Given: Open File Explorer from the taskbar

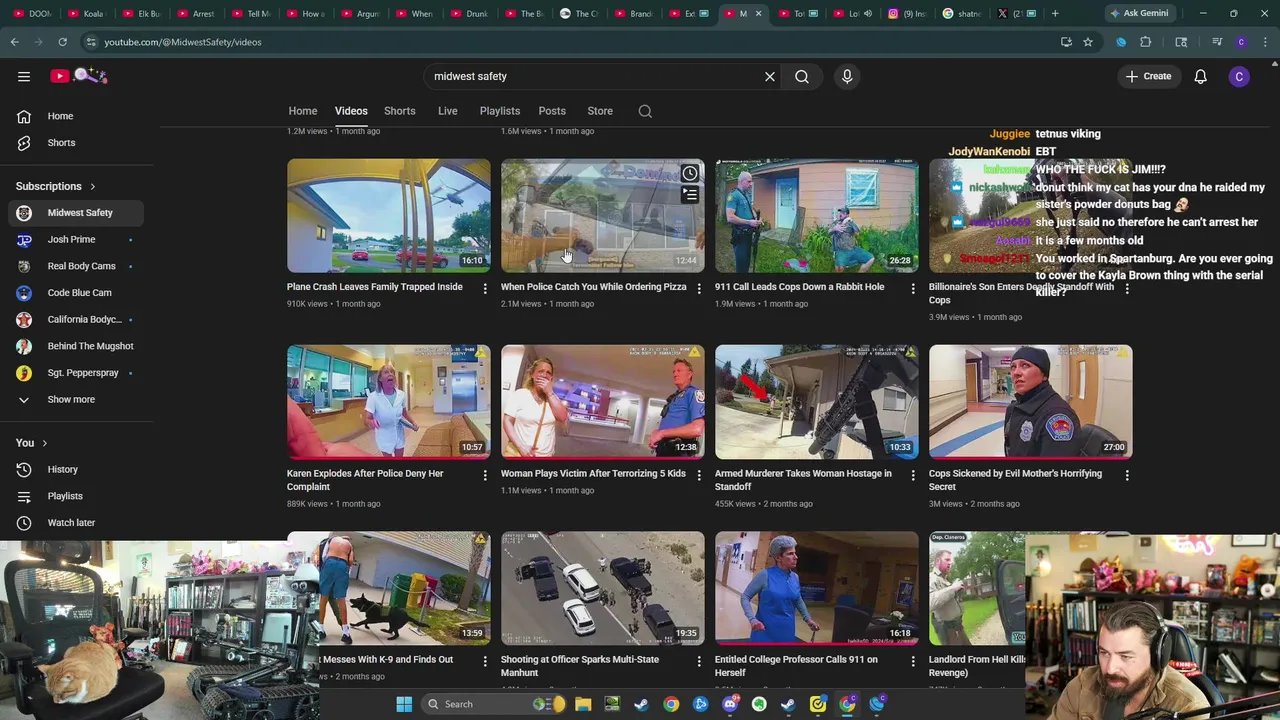Looking at the screenshot, I should [x=583, y=704].
